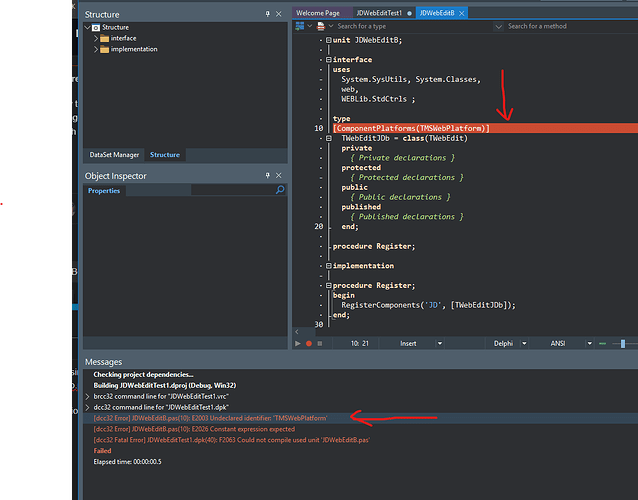Expand the brcc32 command line message
The image size is (638, 500).
[x=87, y=396]
